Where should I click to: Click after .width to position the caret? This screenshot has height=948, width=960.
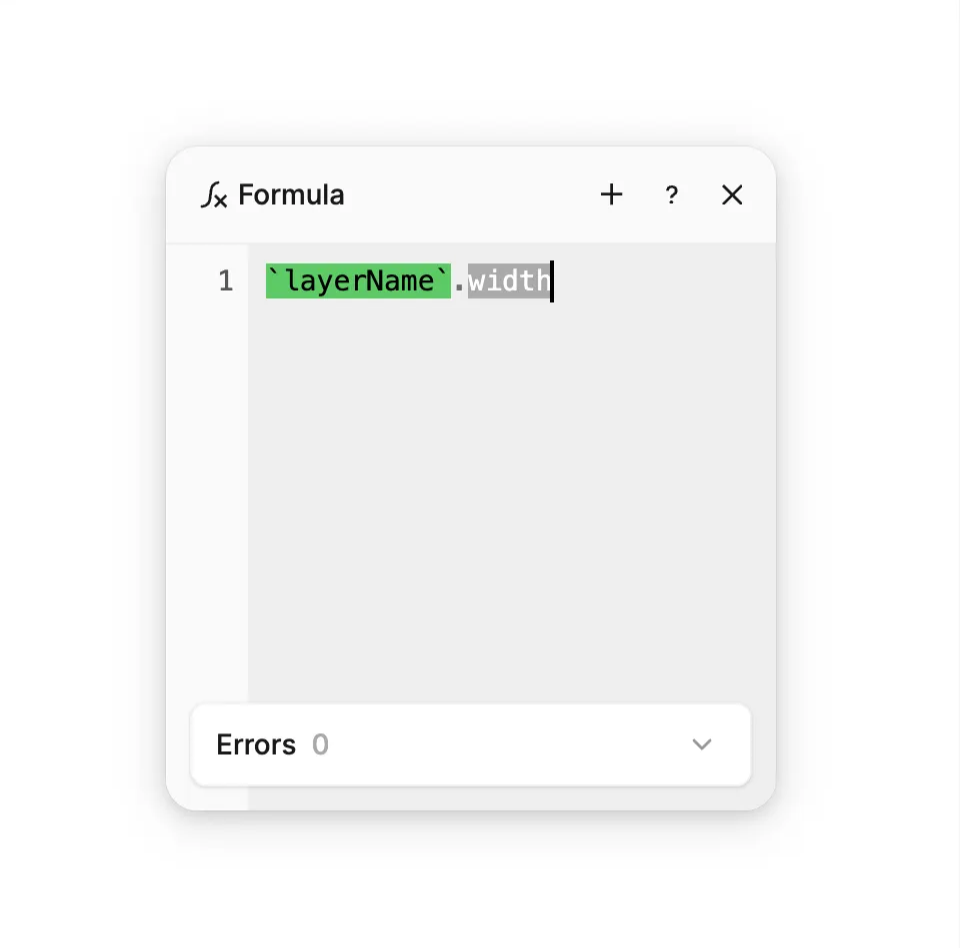pos(553,281)
